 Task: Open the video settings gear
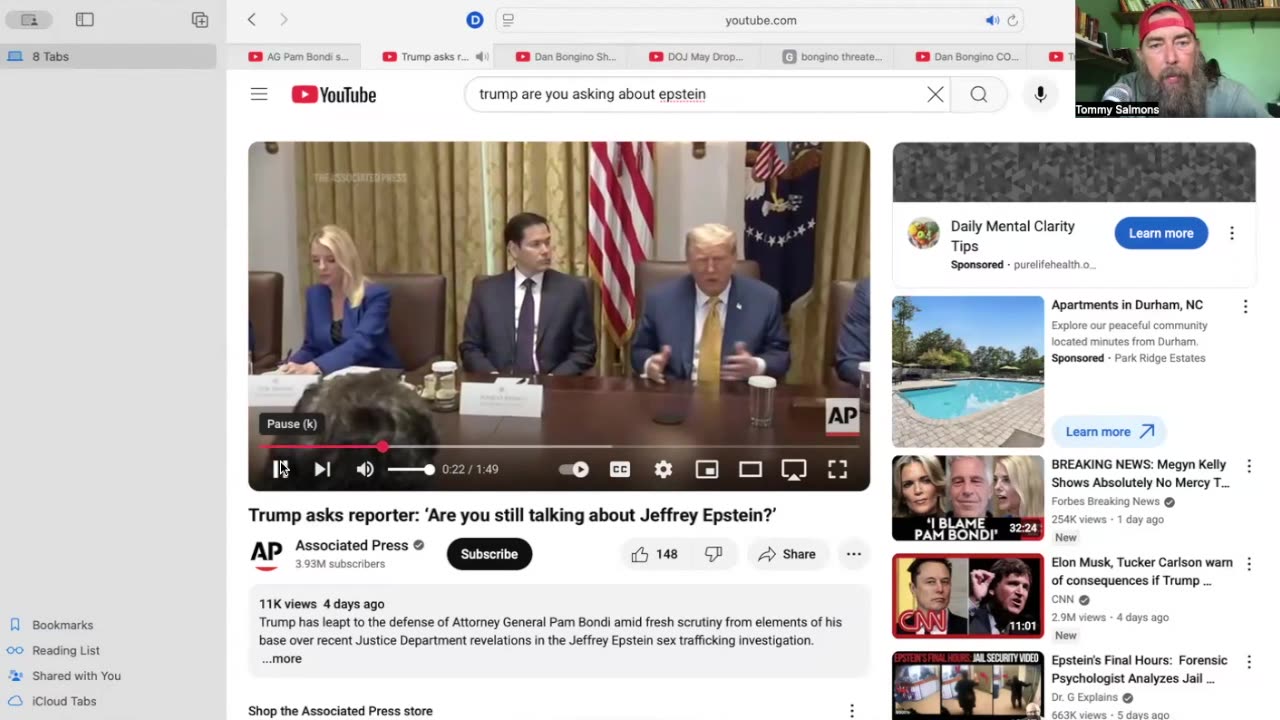pos(663,469)
